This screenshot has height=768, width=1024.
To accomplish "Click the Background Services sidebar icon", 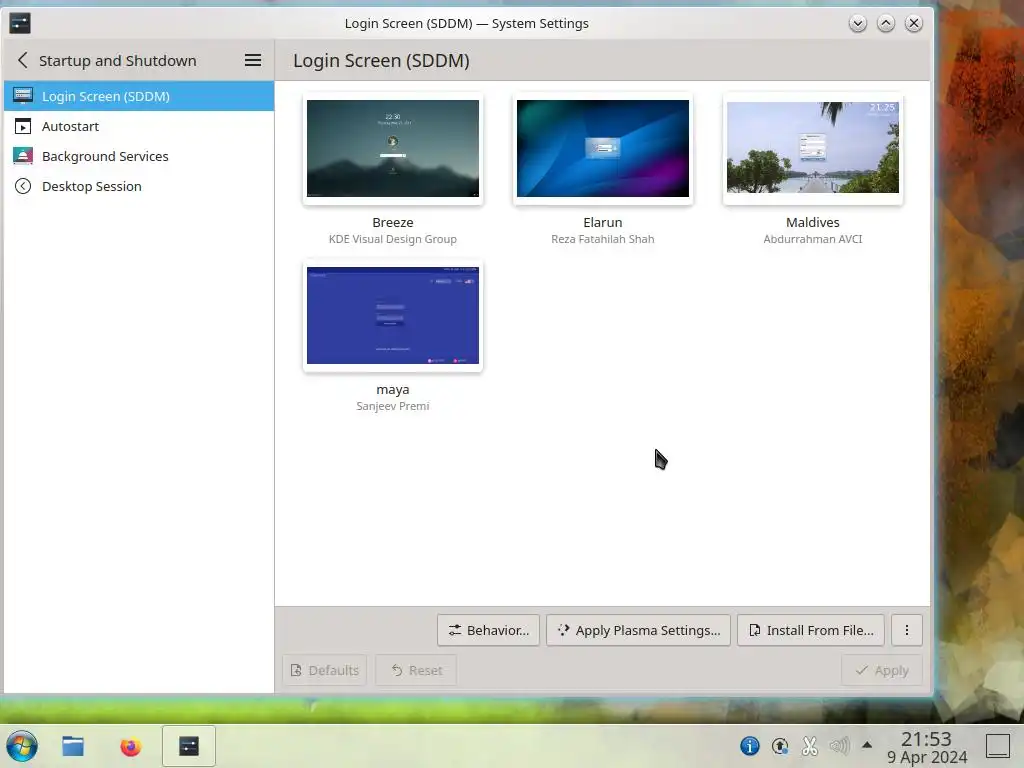I will [x=23, y=156].
